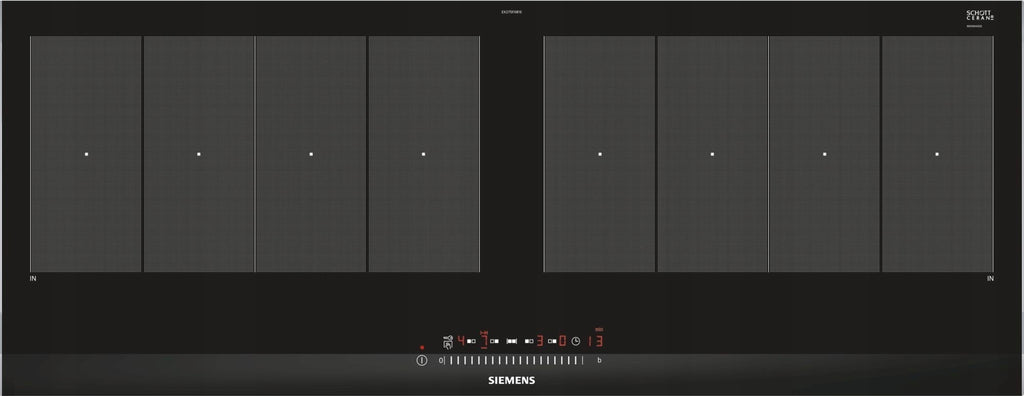The height and width of the screenshot is (396, 1024).
Task: Tap the clock timer icon
Action: pos(576,341)
